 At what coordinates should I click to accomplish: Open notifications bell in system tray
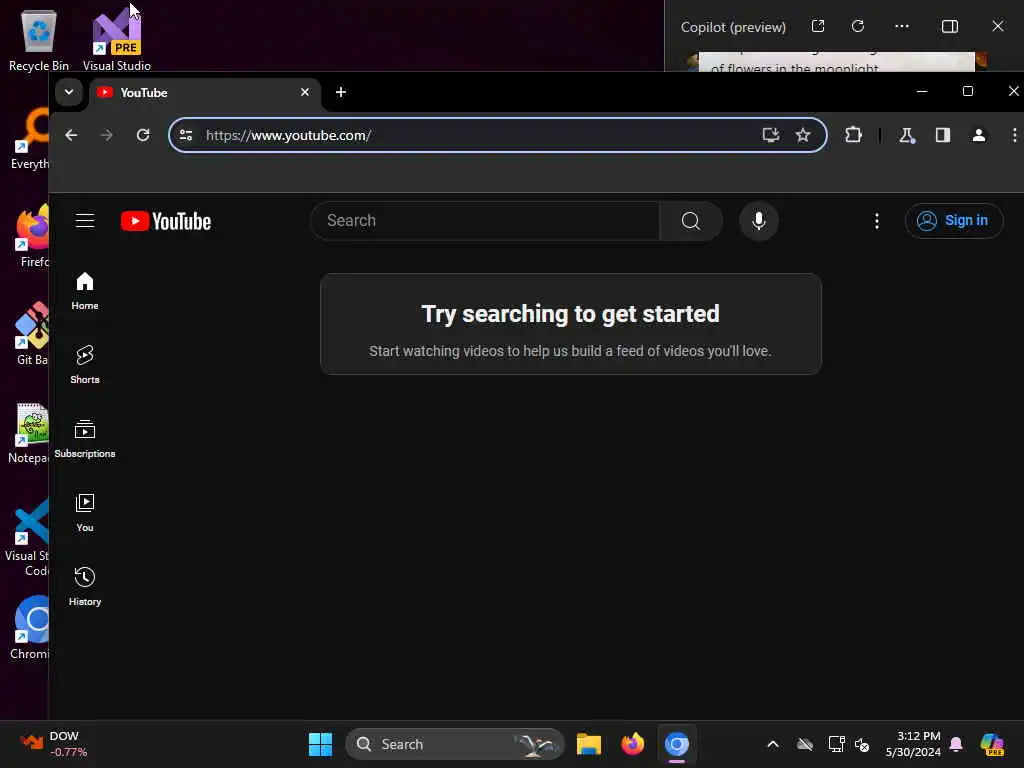click(956, 744)
